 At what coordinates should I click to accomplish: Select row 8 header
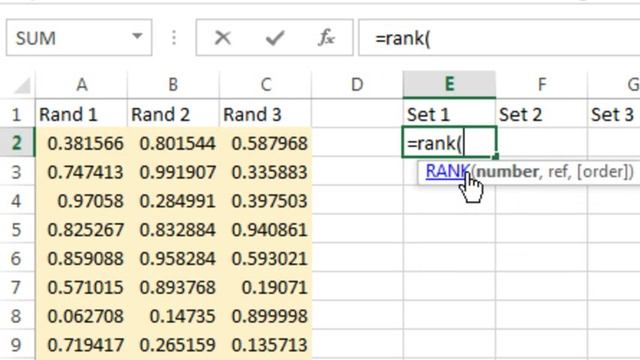pyautogui.click(x=17, y=316)
